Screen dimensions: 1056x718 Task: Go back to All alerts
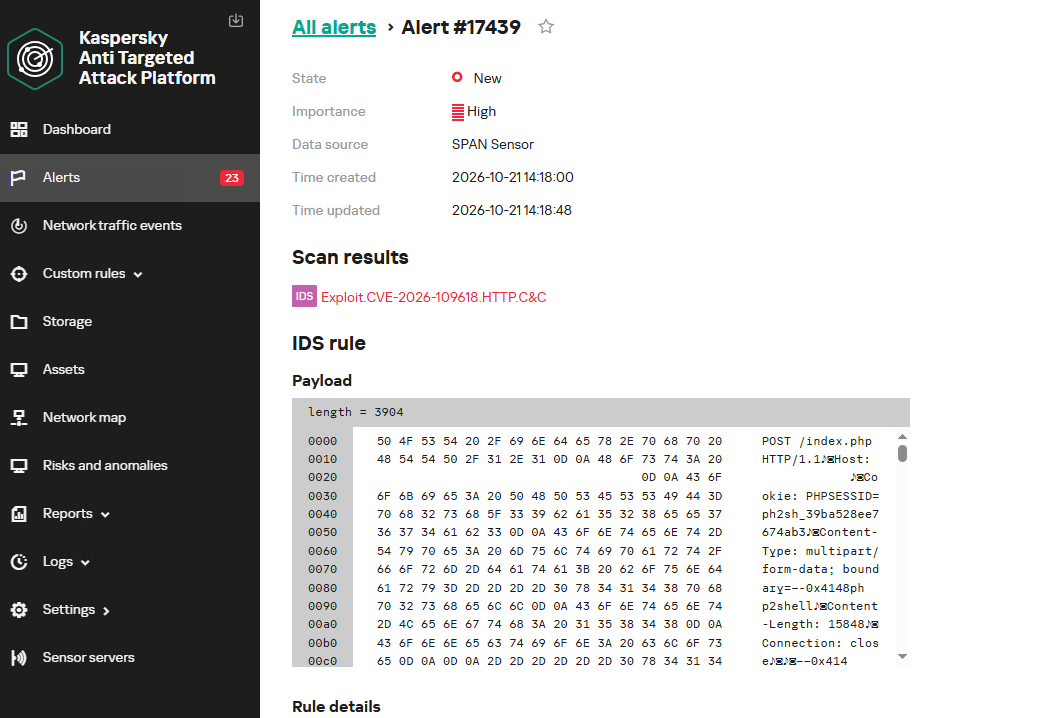(334, 27)
